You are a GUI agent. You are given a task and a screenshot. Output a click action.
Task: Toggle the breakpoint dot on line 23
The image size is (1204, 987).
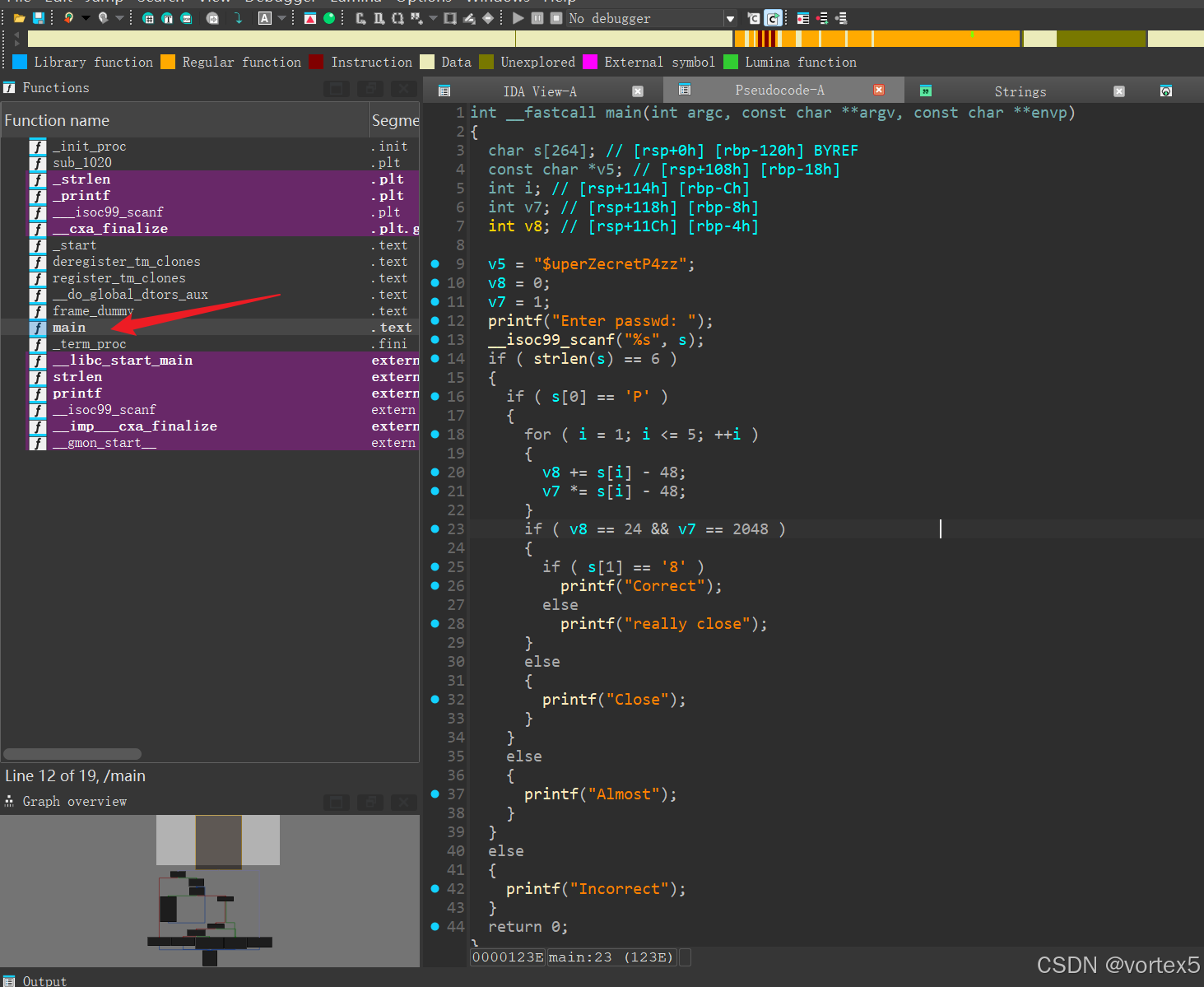(435, 529)
